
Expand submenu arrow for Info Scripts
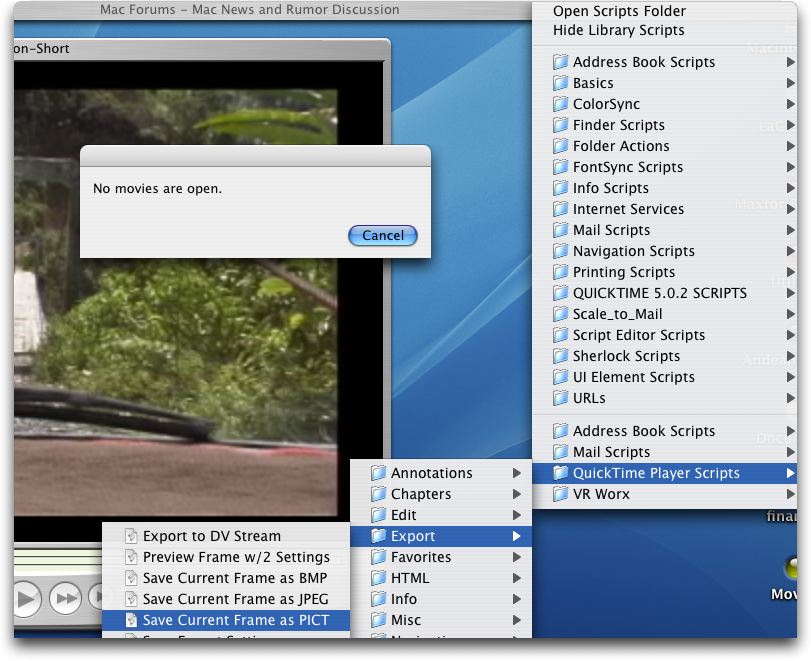click(790, 188)
